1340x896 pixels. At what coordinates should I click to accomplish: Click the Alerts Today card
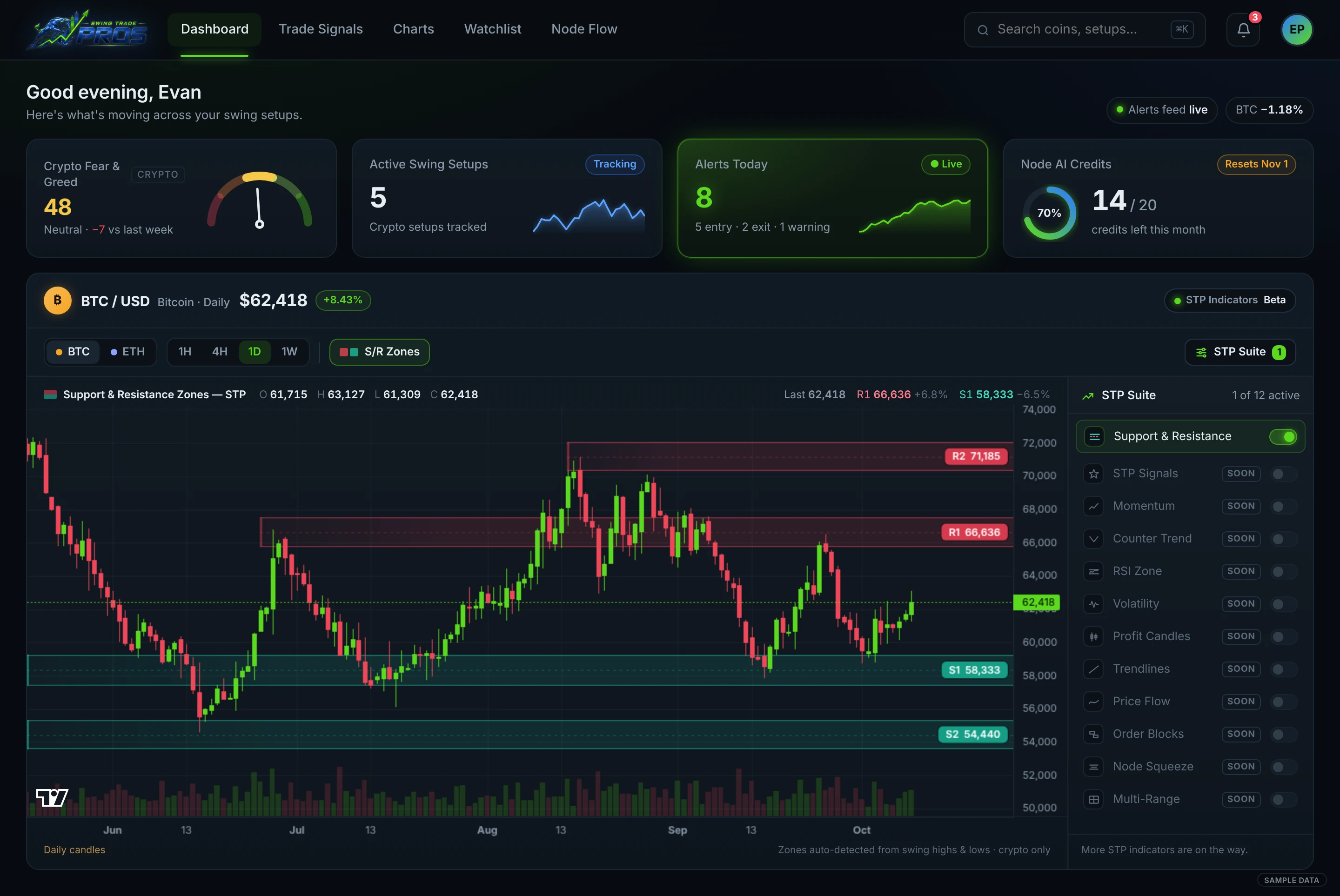832,198
